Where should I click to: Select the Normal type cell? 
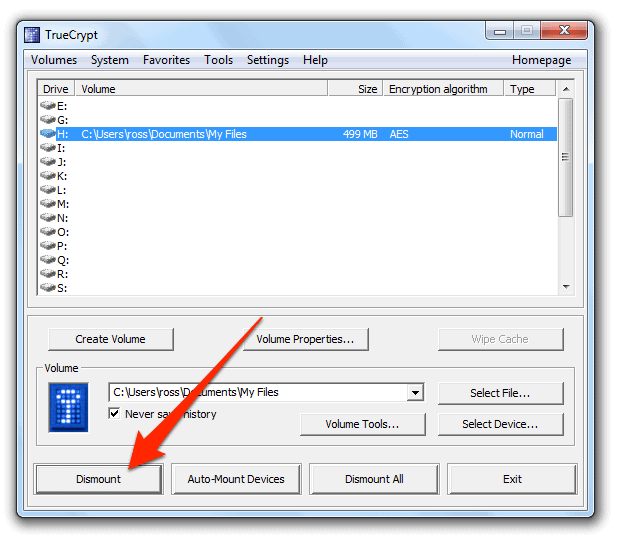527,134
